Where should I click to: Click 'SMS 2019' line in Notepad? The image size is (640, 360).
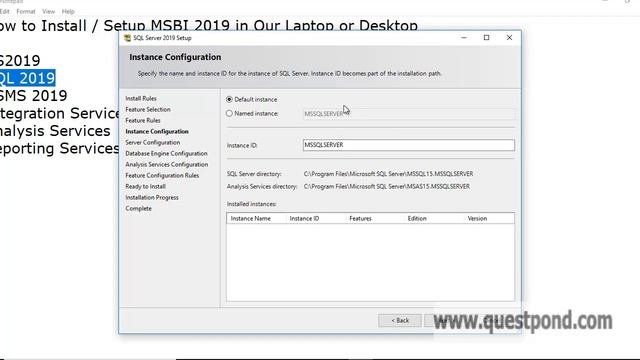pyautogui.click(x=33, y=96)
